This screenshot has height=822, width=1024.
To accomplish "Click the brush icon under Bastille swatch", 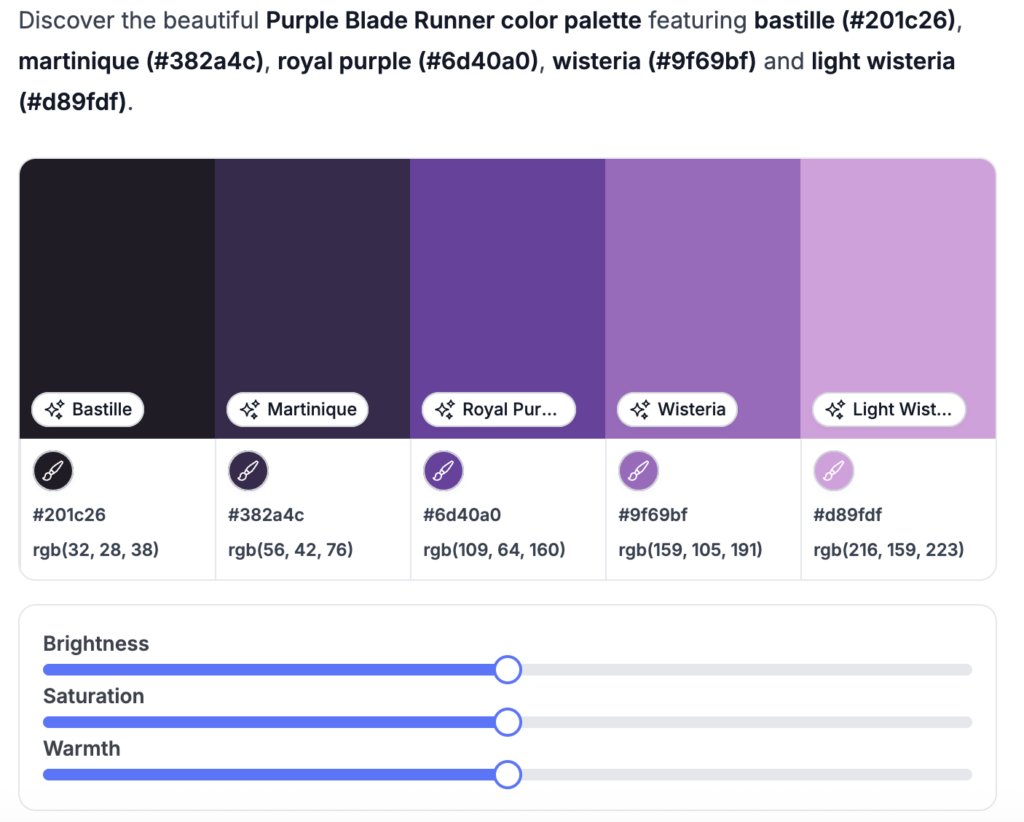I will click(x=53, y=471).
